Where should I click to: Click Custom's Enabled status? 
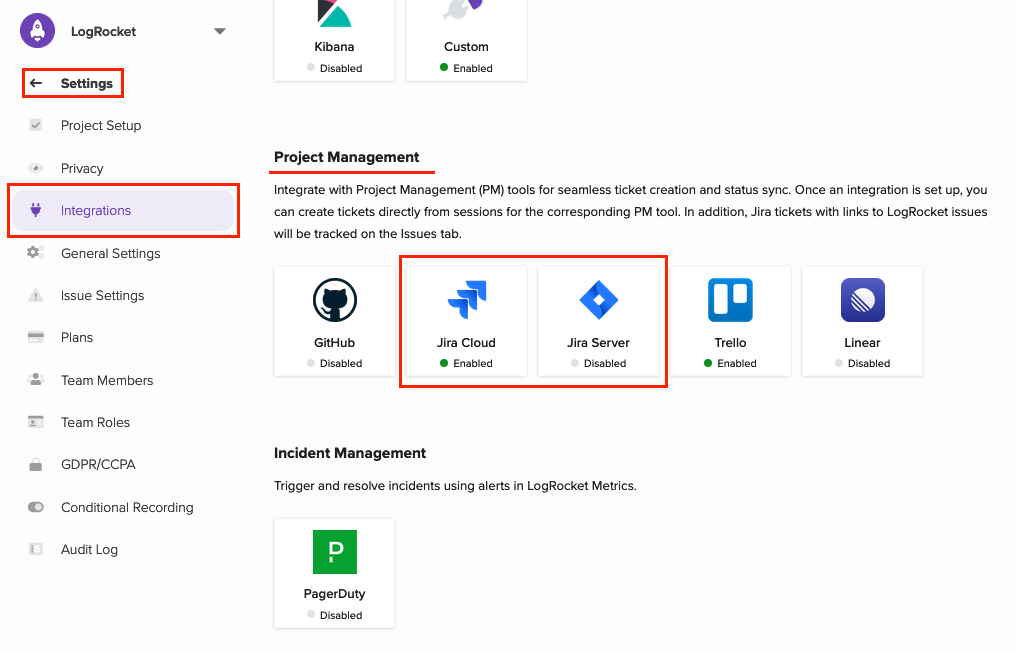click(x=466, y=68)
